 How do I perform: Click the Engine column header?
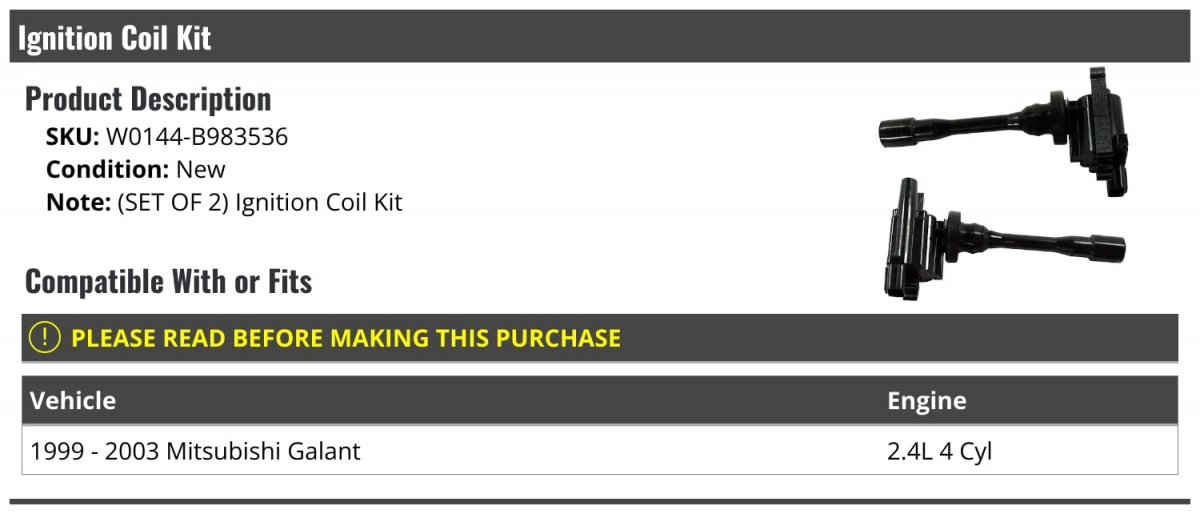[x=927, y=401]
